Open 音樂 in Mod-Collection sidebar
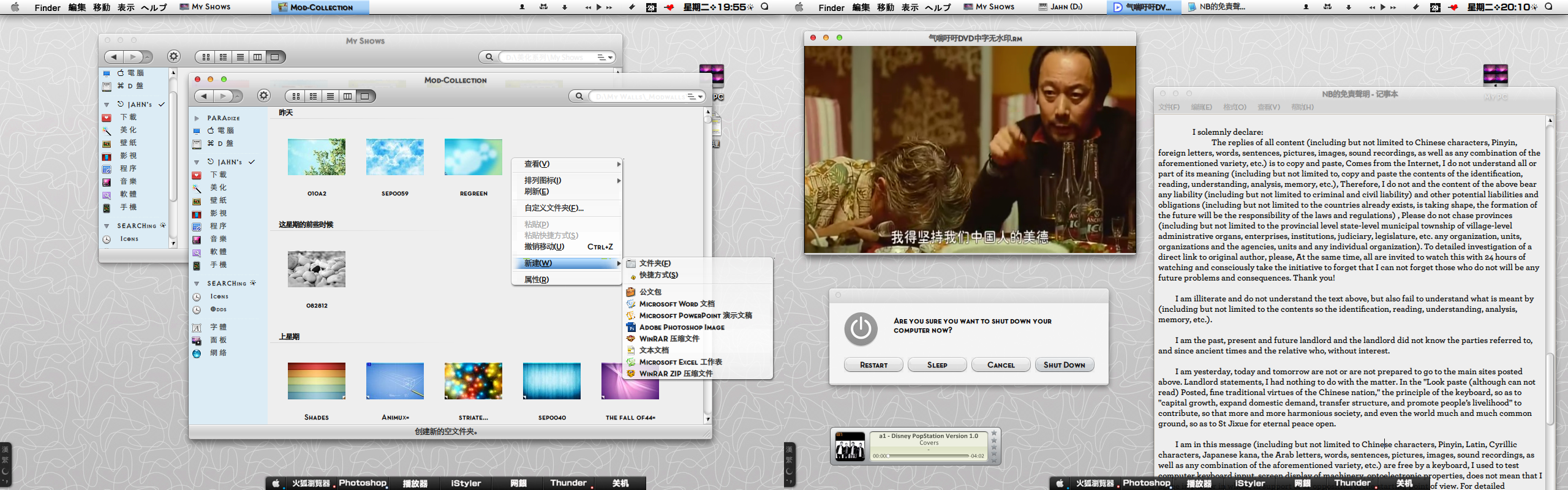The height and width of the screenshot is (490, 1568). pos(219,239)
